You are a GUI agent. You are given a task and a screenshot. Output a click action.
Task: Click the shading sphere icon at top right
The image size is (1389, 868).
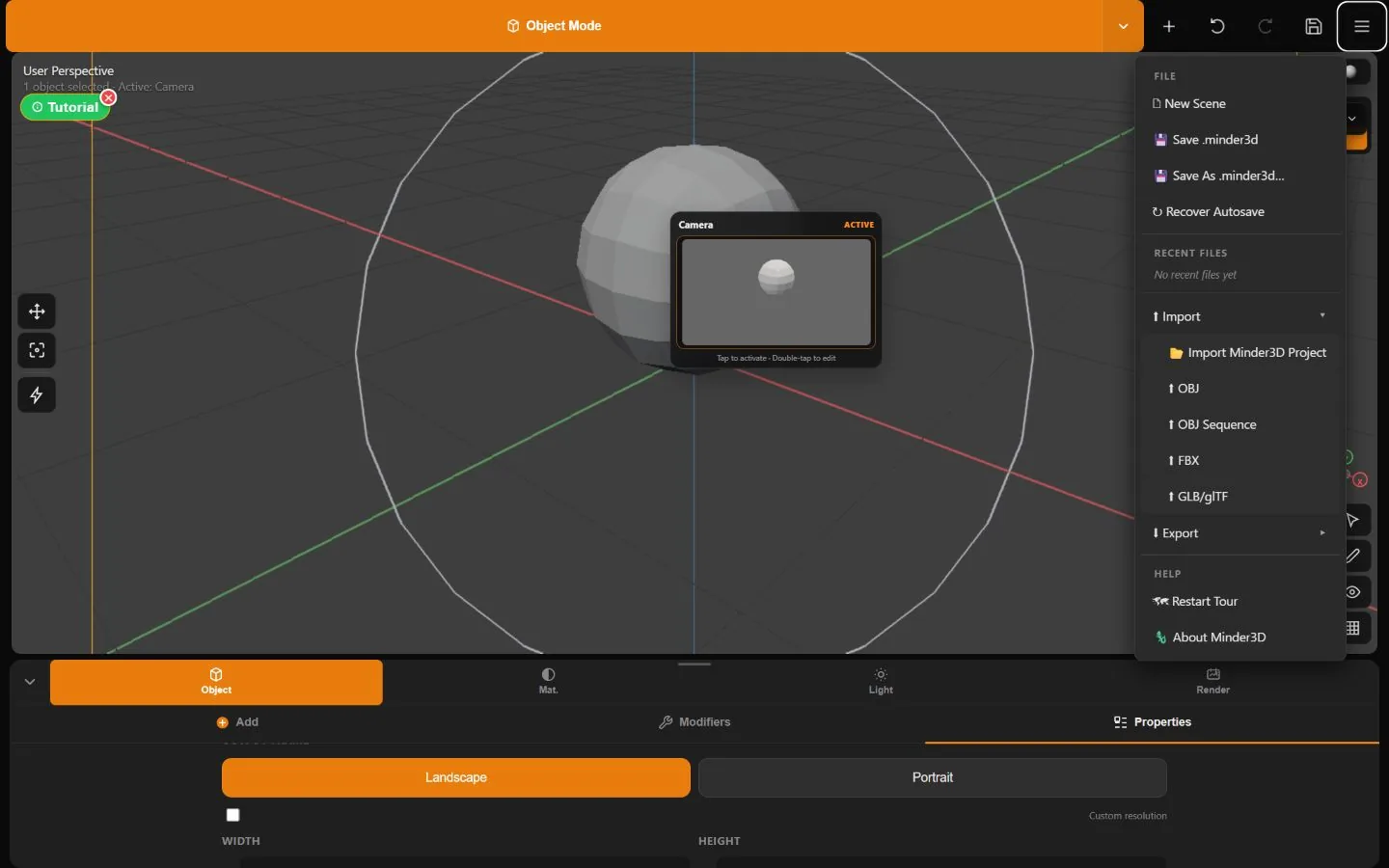(1352, 72)
